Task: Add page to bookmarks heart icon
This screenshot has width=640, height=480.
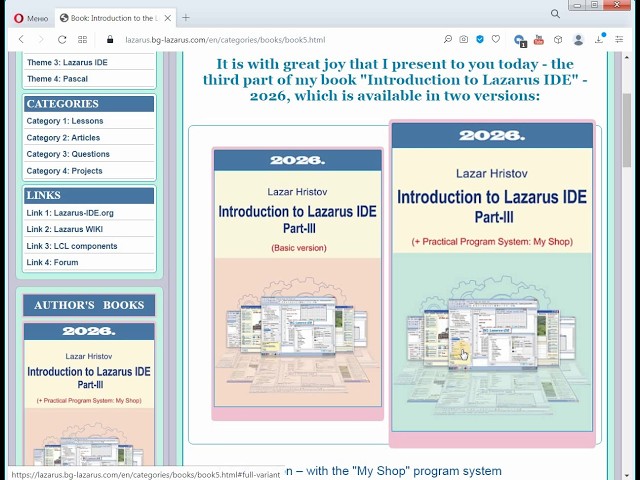Action: pyautogui.click(x=496, y=39)
